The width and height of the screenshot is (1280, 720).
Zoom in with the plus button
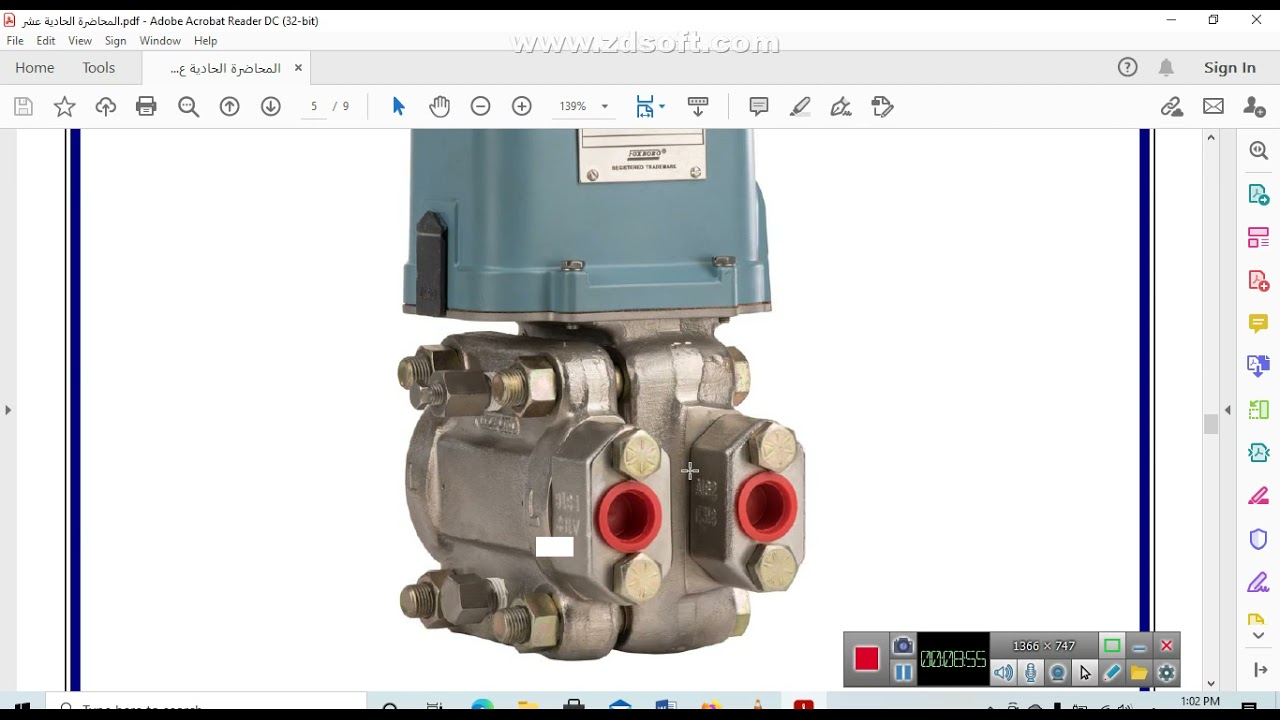pos(522,107)
